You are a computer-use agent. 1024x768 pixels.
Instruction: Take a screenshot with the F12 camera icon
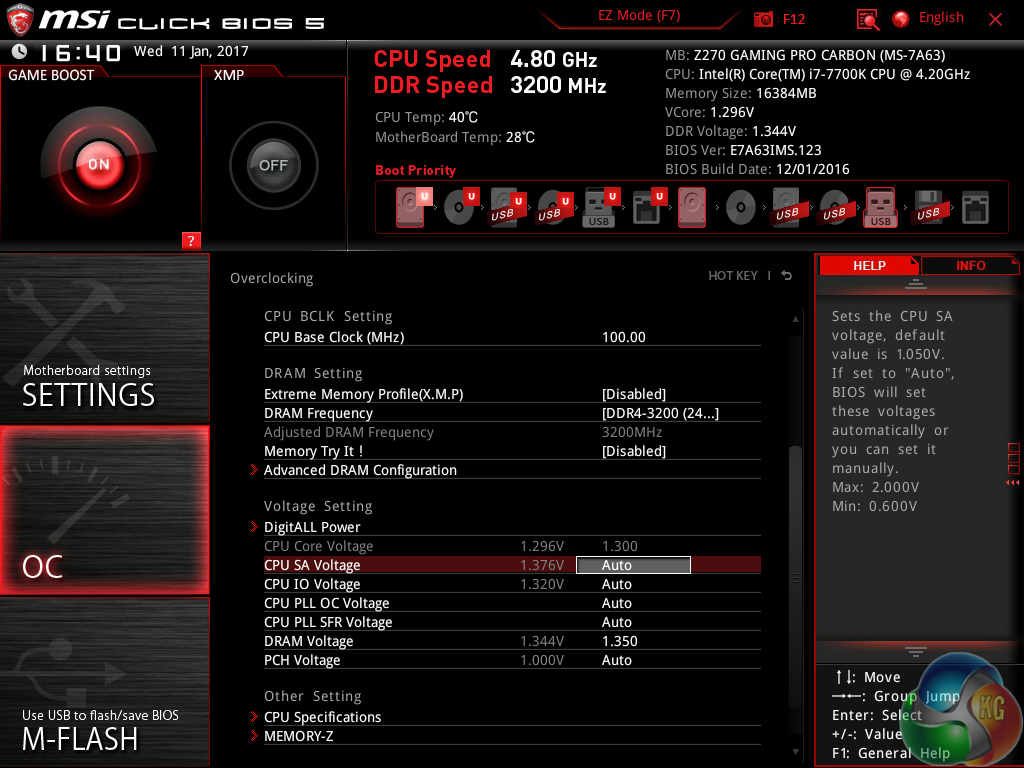(764, 19)
